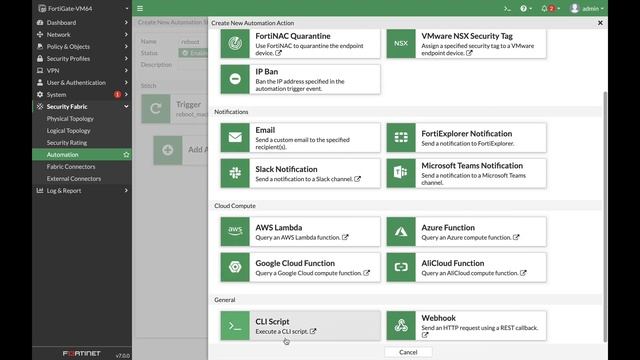
Task: Choose the AWS Lambda icon
Action: pos(235,231)
